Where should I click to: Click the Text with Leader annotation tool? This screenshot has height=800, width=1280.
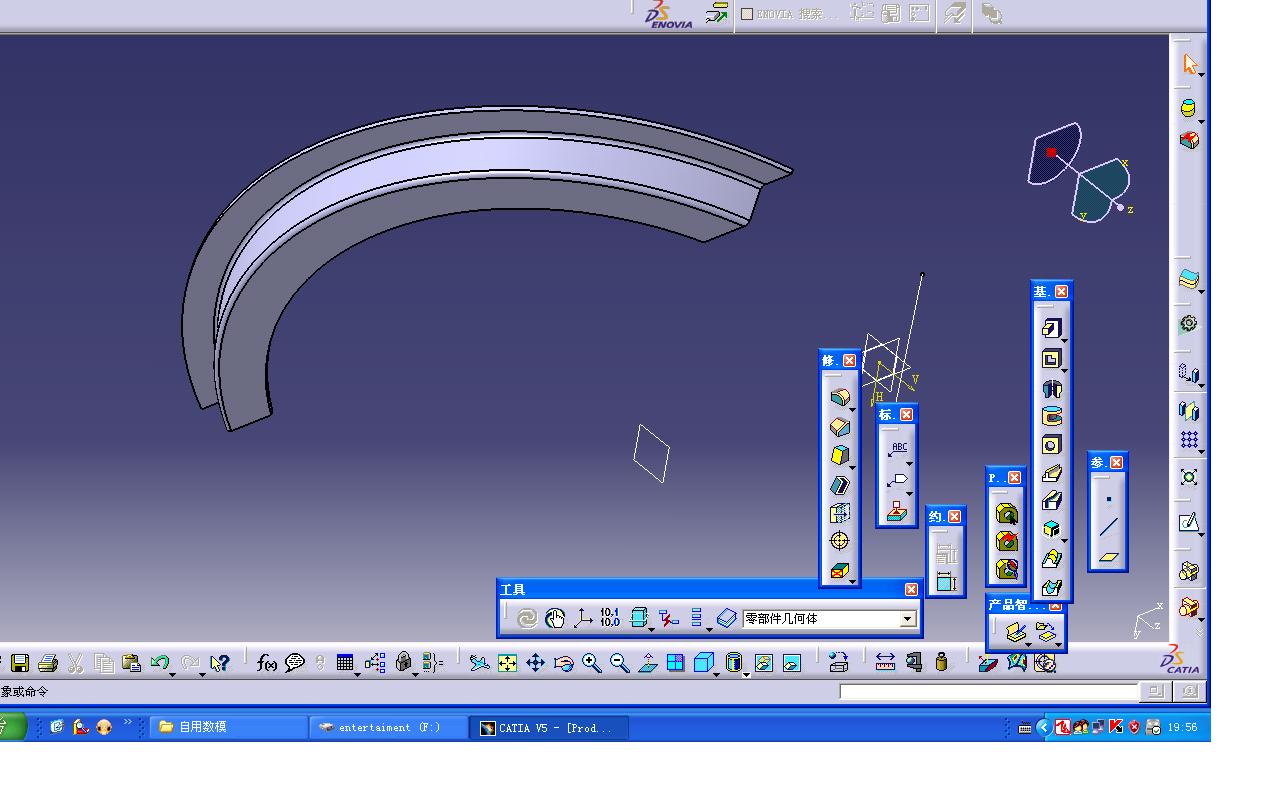[898, 450]
